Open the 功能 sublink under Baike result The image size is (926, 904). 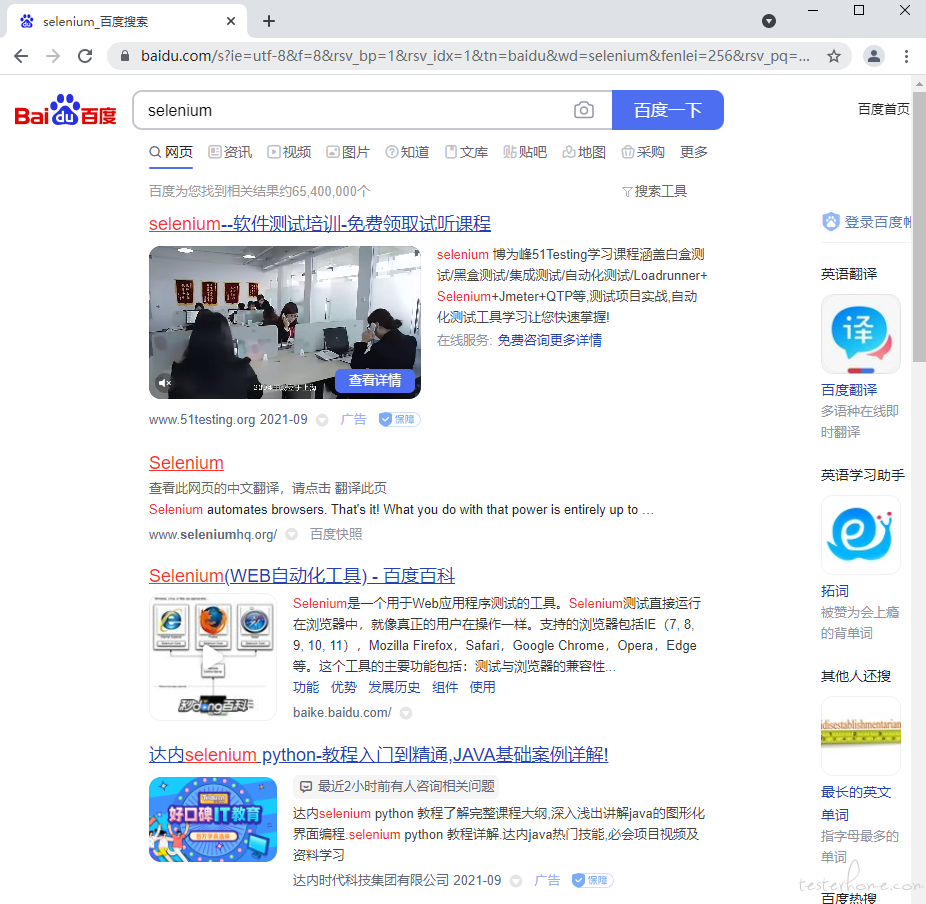click(306, 687)
